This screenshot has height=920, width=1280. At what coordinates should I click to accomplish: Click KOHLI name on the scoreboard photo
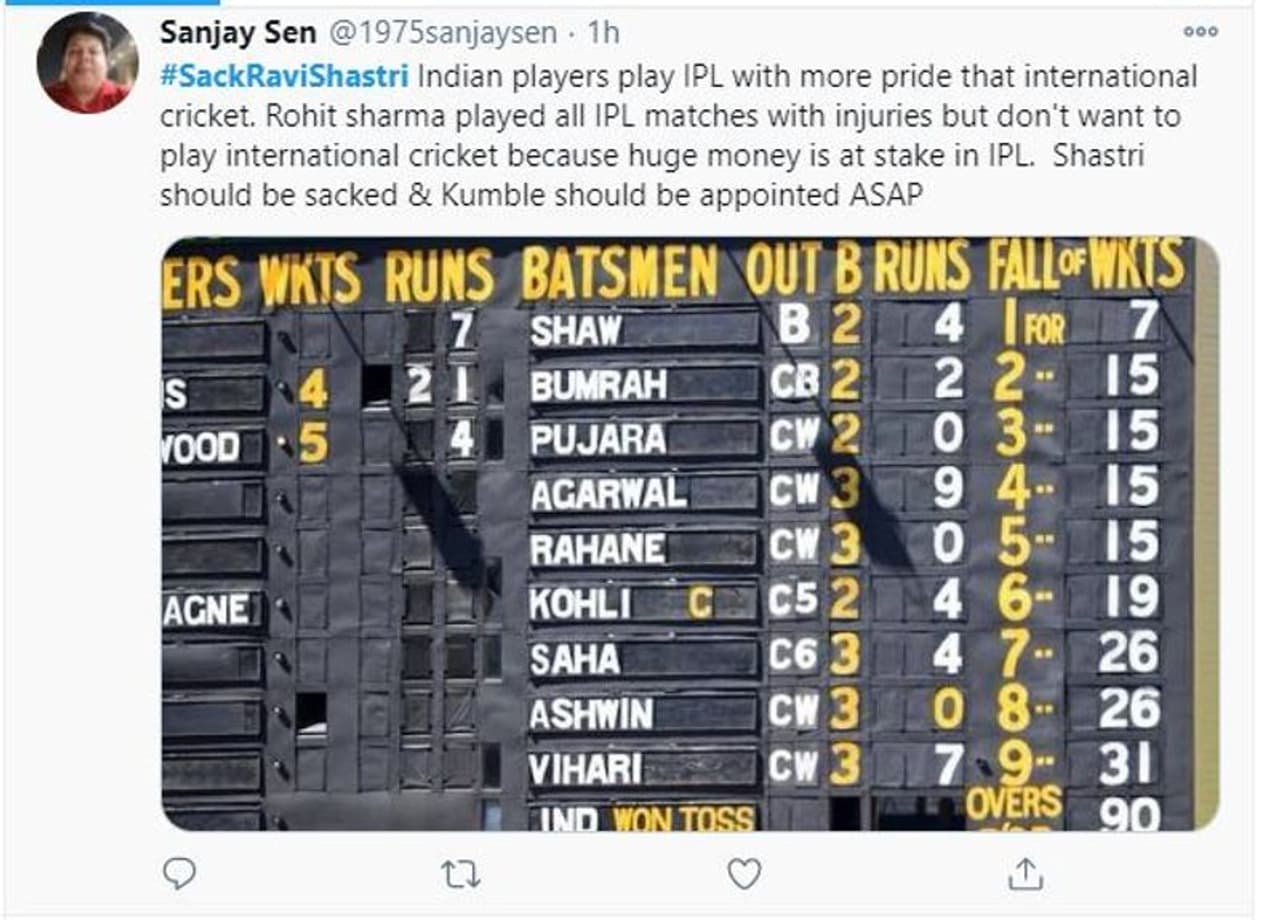pos(580,603)
